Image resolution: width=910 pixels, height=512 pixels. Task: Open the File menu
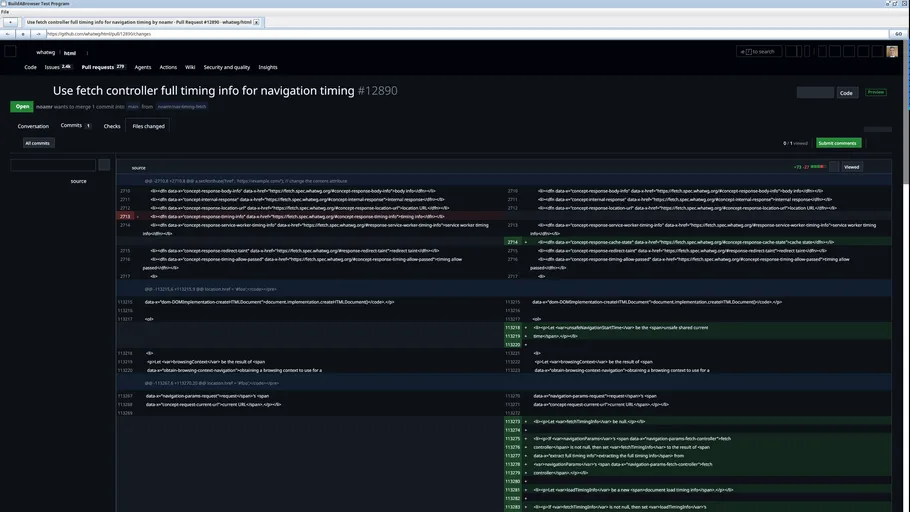5,12
